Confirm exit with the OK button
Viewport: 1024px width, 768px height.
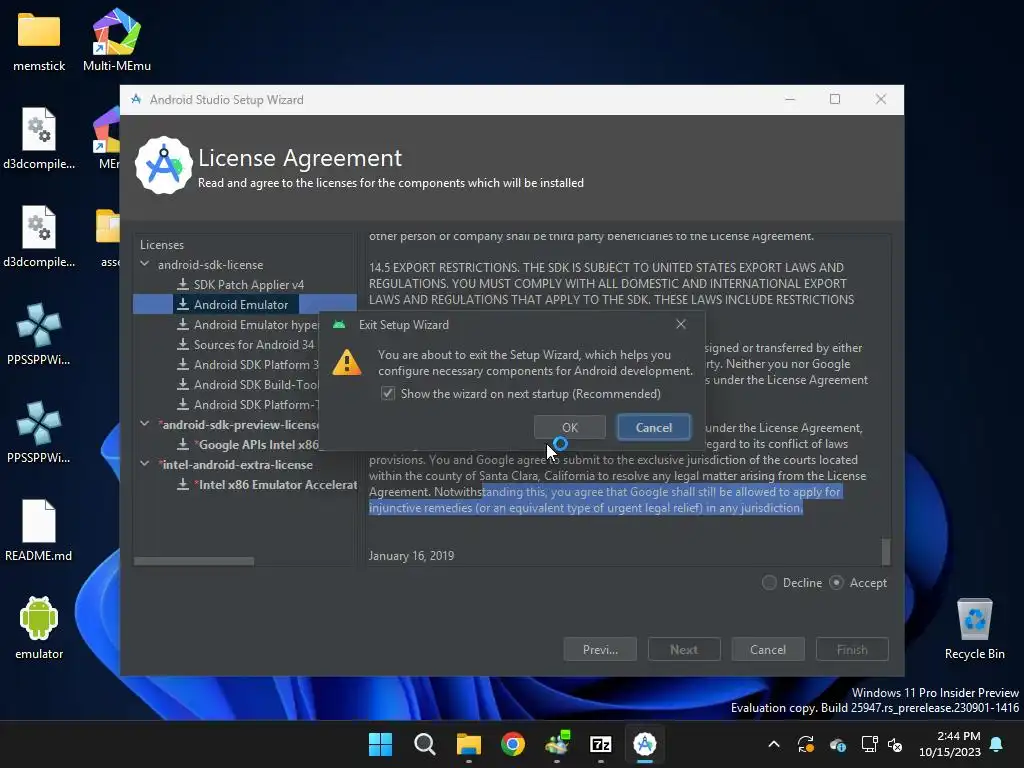coord(569,428)
